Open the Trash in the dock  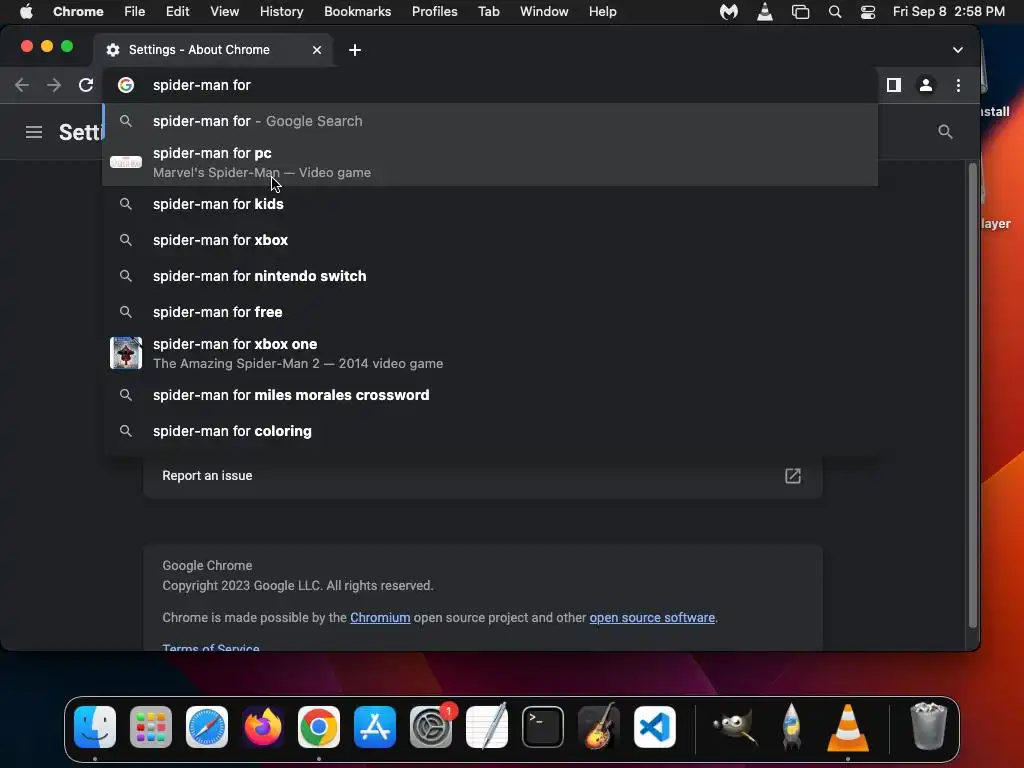coord(928,726)
